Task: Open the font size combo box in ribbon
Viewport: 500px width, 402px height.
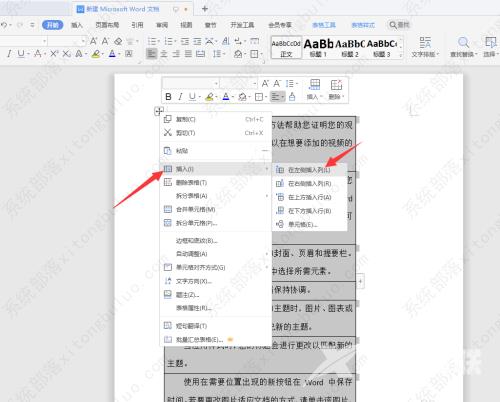Action: [x=67, y=41]
